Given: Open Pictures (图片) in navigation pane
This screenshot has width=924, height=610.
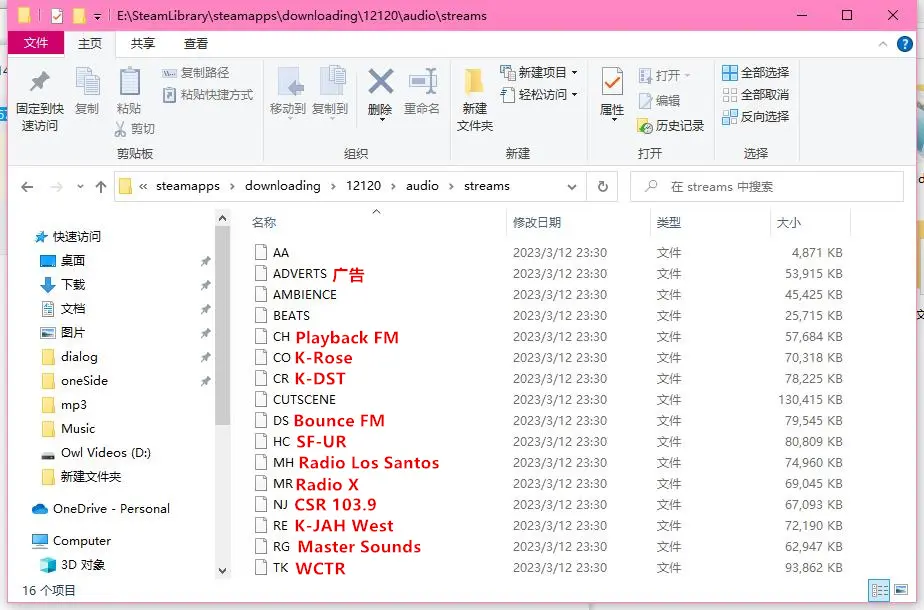Looking at the screenshot, I should pyautogui.click(x=62, y=332).
